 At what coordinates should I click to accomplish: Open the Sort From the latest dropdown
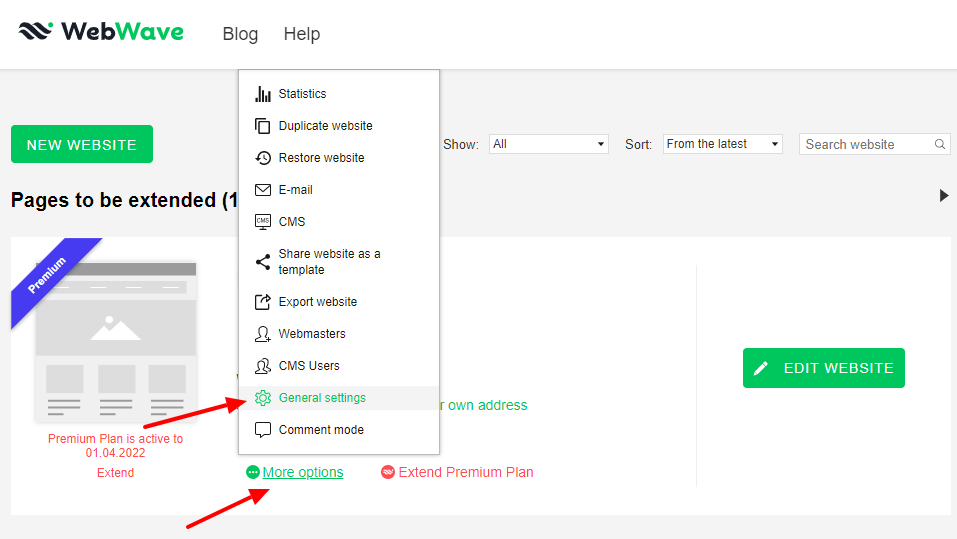coord(723,144)
